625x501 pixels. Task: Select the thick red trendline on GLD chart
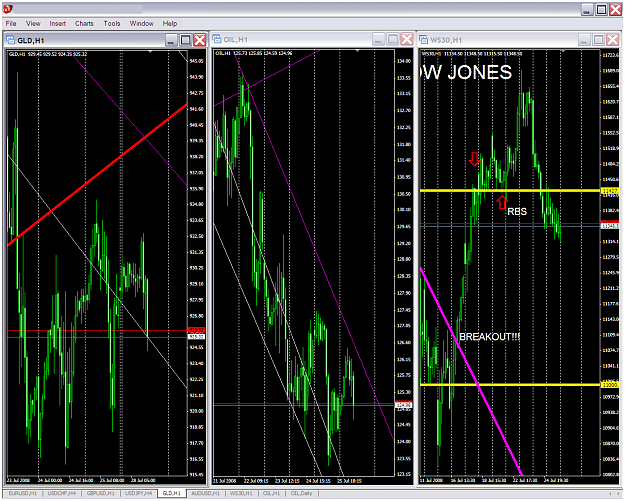[97, 175]
